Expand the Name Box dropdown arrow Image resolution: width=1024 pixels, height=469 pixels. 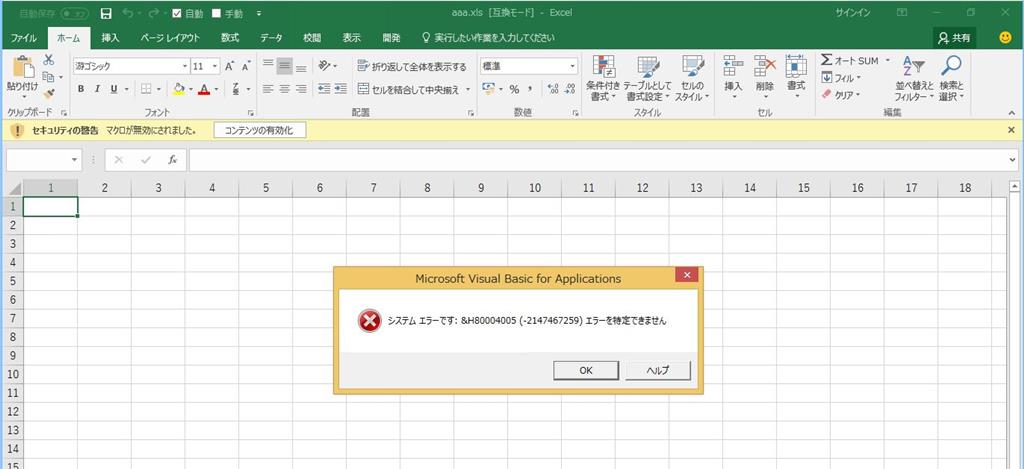(75, 160)
